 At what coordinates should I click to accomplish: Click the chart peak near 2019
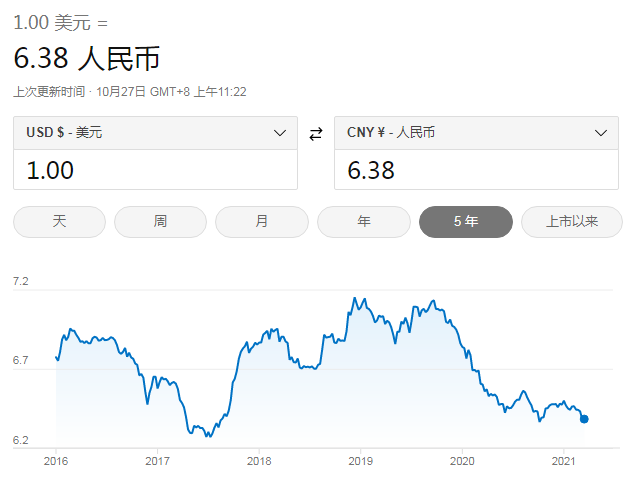coord(355,298)
